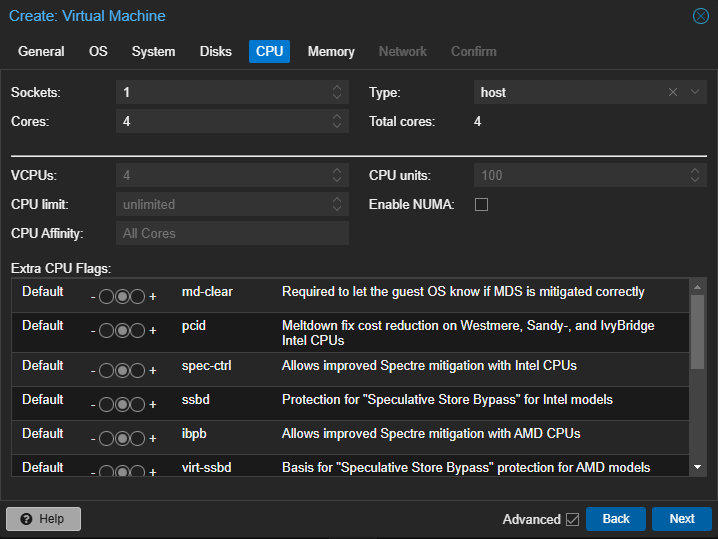The image size is (718, 539).
Task: Click the Cores spinner arrows
Action: (337, 121)
